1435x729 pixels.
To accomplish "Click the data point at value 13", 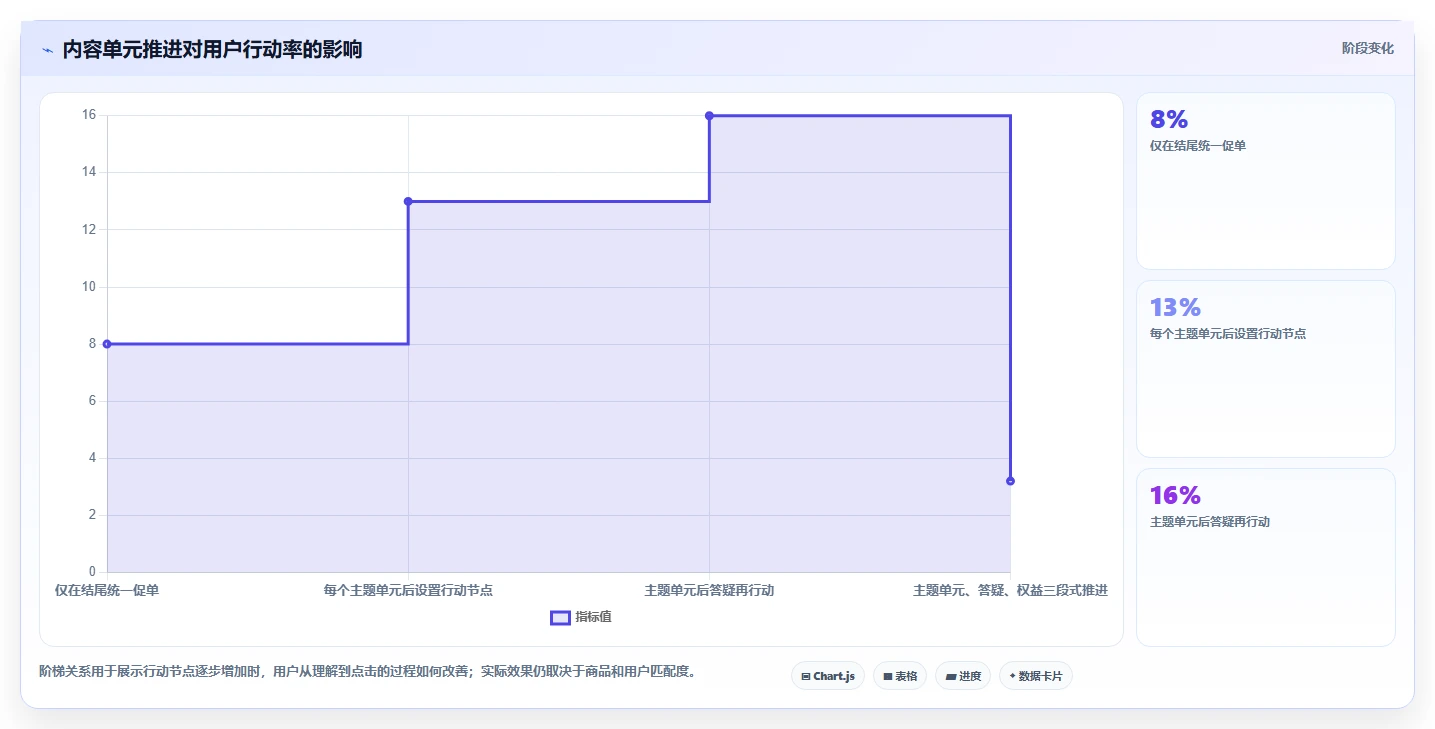I will (x=408, y=201).
